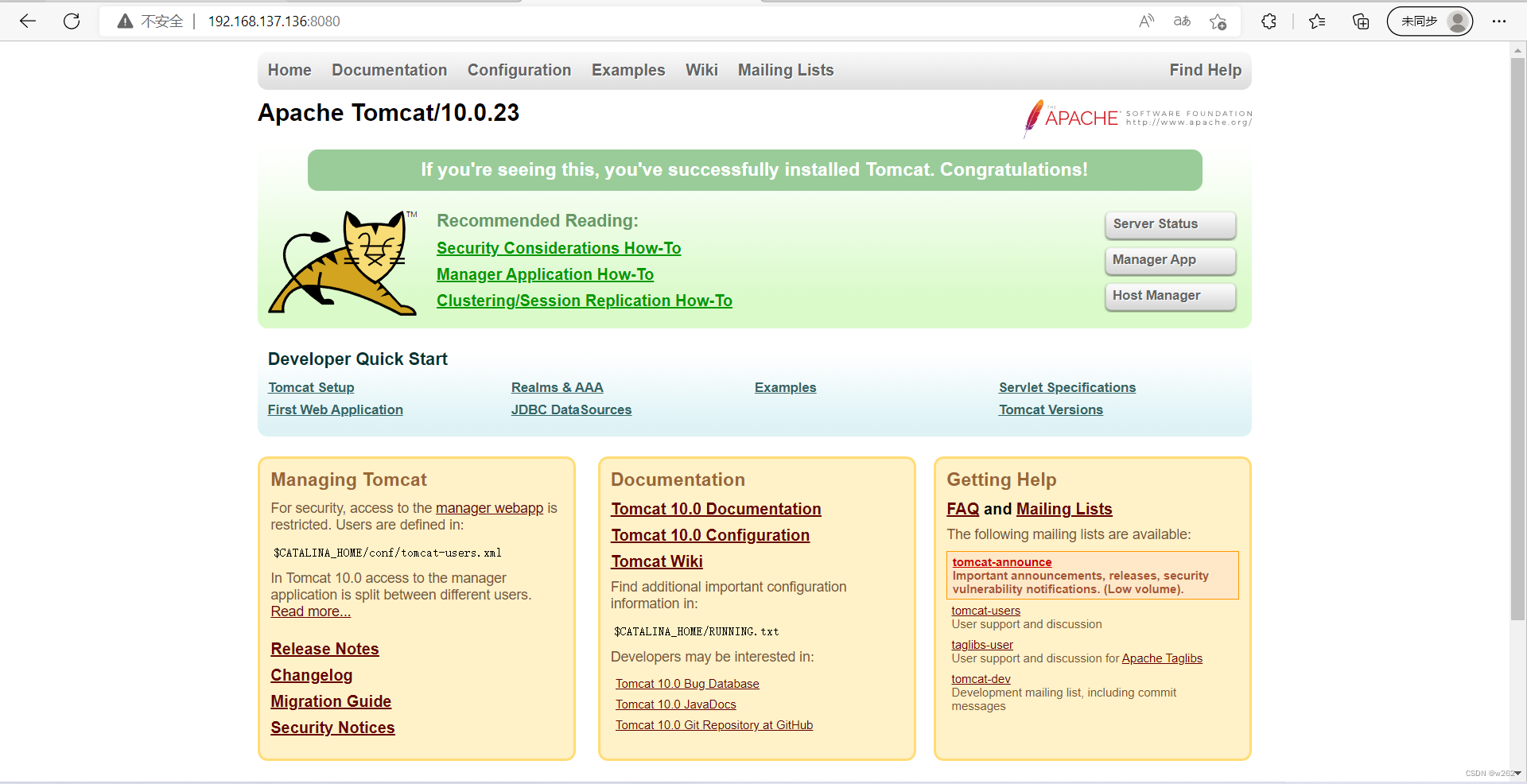Image resolution: width=1527 pixels, height=784 pixels.
Task: Open the browser settings ellipsis menu
Action: [1499, 21]
